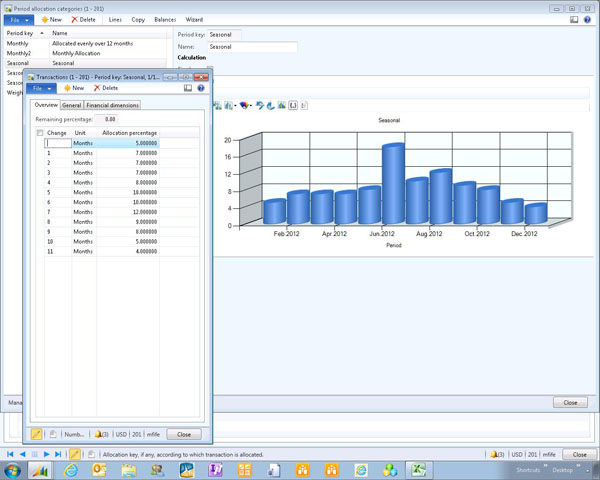This screenshot has height=480, width=600.
Task: Click the New icon in Transactions toolbar
Action: click(67, 88)
